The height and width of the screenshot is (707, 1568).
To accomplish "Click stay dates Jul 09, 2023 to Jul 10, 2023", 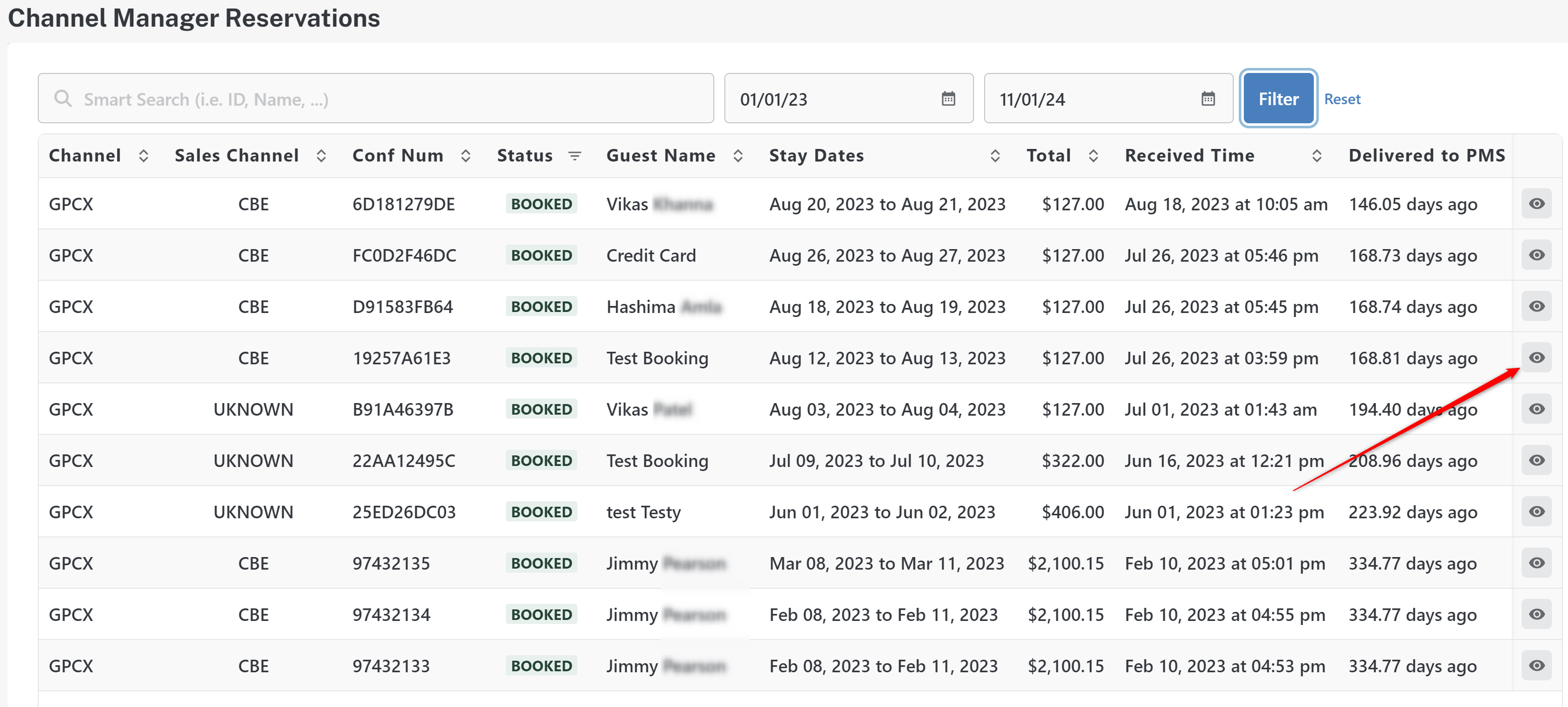I will 876,460.
